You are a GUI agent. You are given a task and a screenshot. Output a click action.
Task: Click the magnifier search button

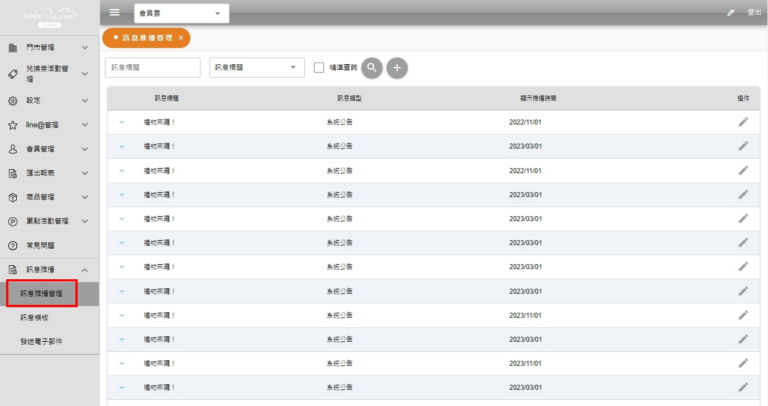coord(372,67)
